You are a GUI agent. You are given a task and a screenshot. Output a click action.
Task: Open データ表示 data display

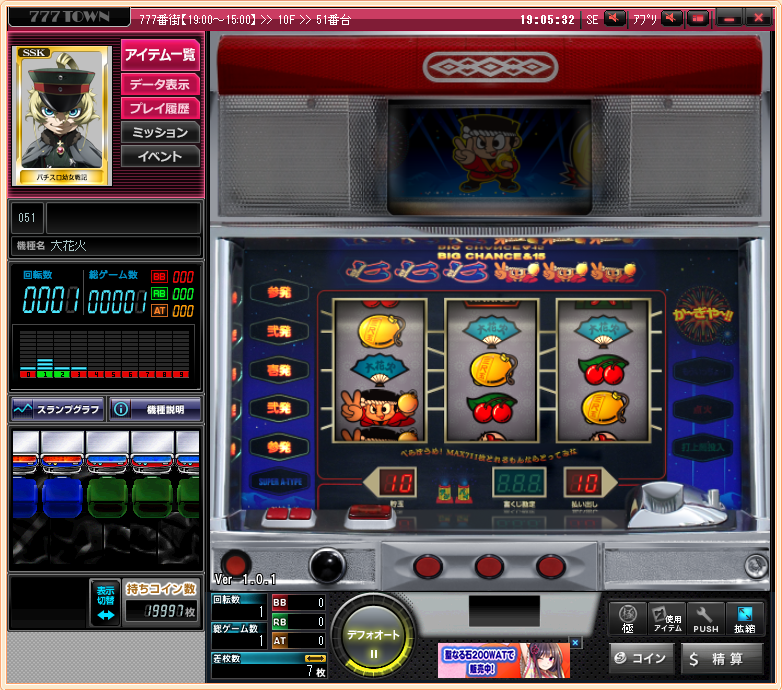click(x=160, y=85)
